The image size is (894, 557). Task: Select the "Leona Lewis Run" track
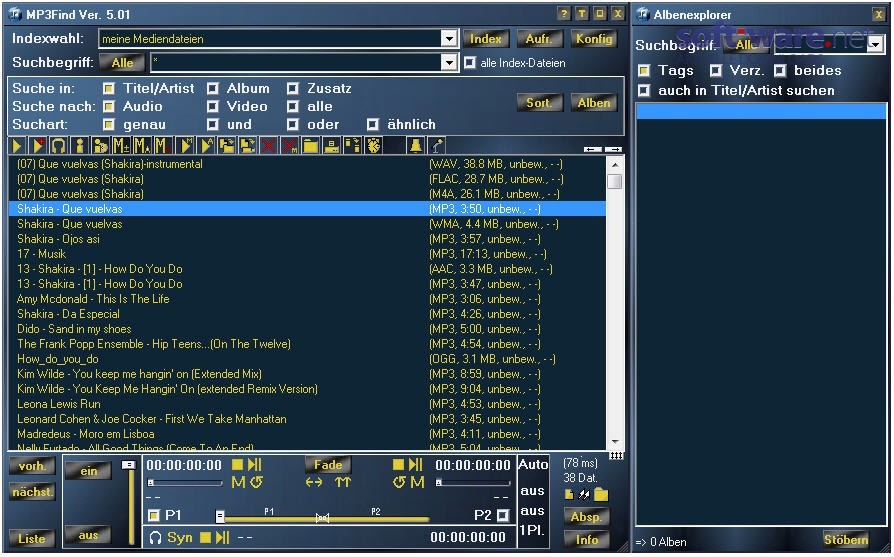pos(307,404)
